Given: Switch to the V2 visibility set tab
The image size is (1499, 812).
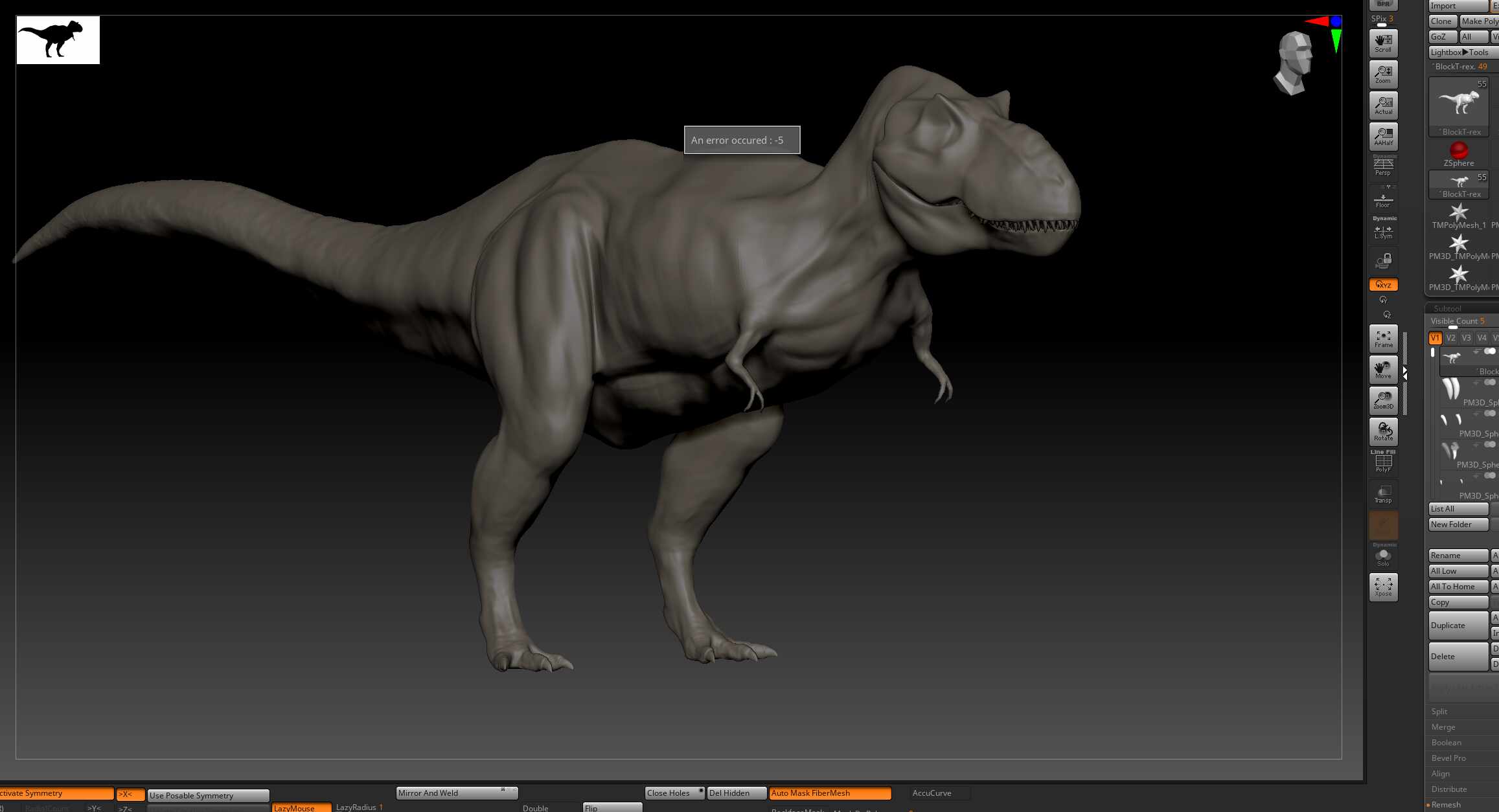Looking at the screenshot, I should [x=1450, y=338].
